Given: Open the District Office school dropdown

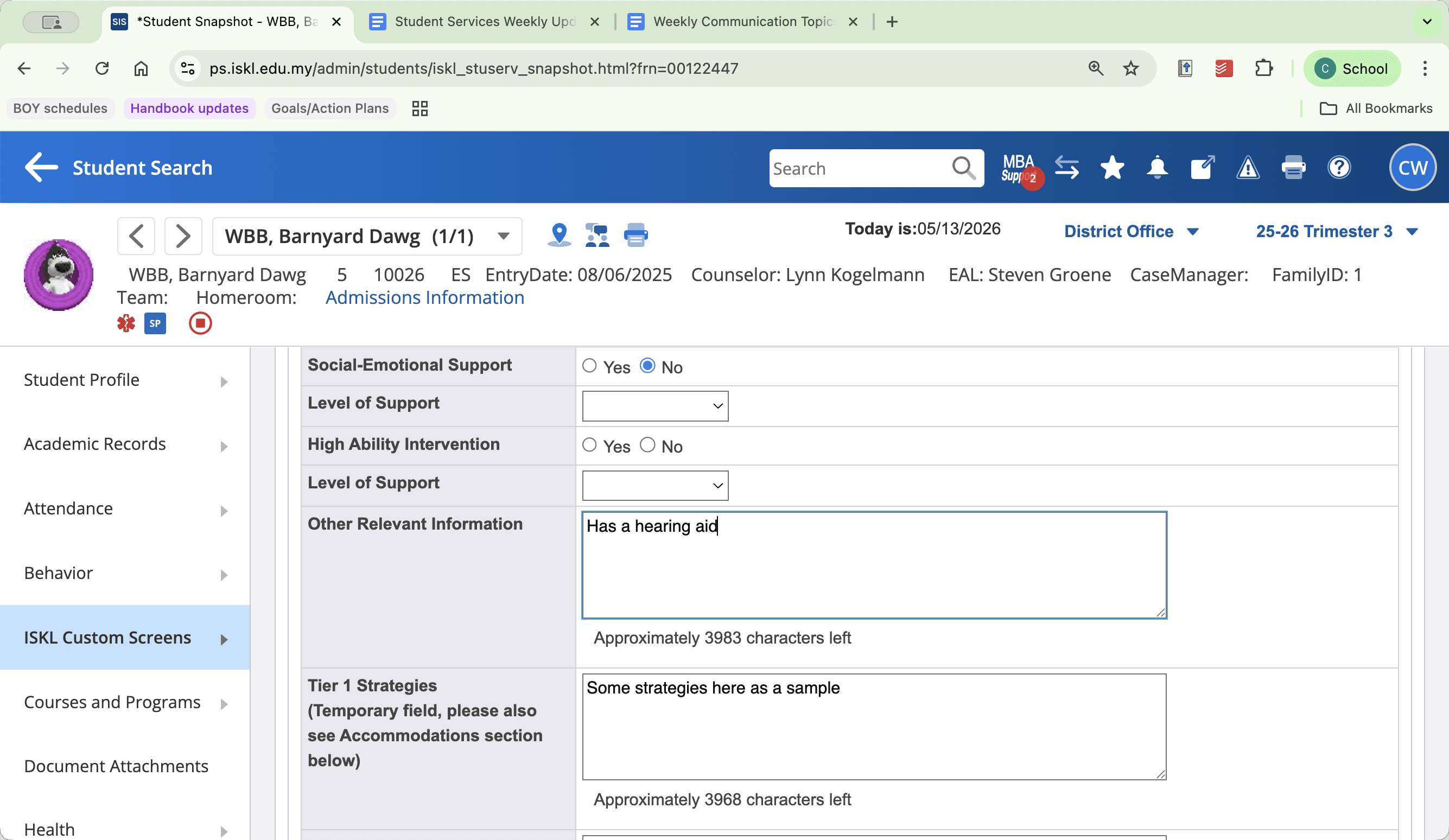Looking at the screenshot, I should pos(1131,231).
